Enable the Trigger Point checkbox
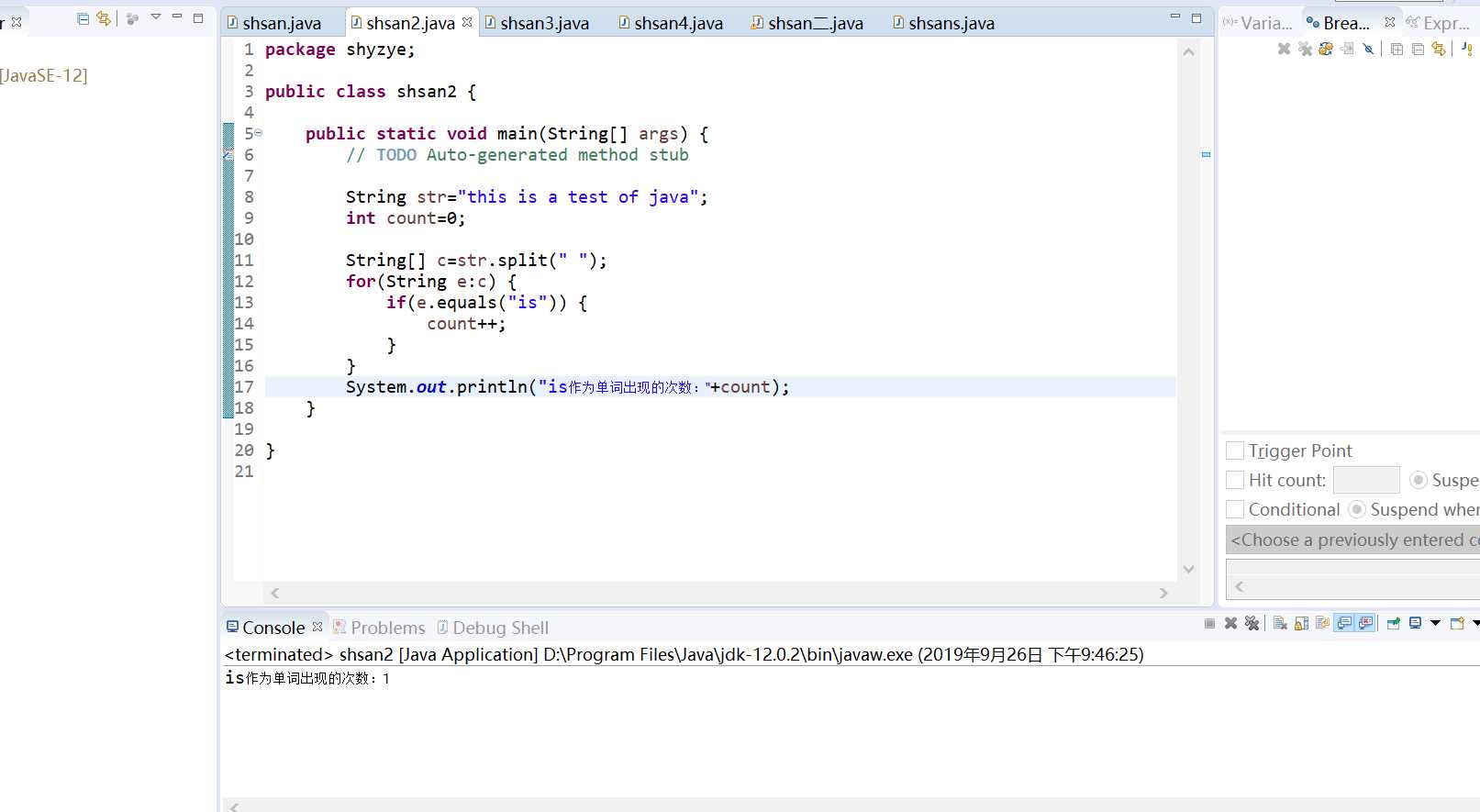Screen dimensions: 1480x812 tap(1235, 450)
